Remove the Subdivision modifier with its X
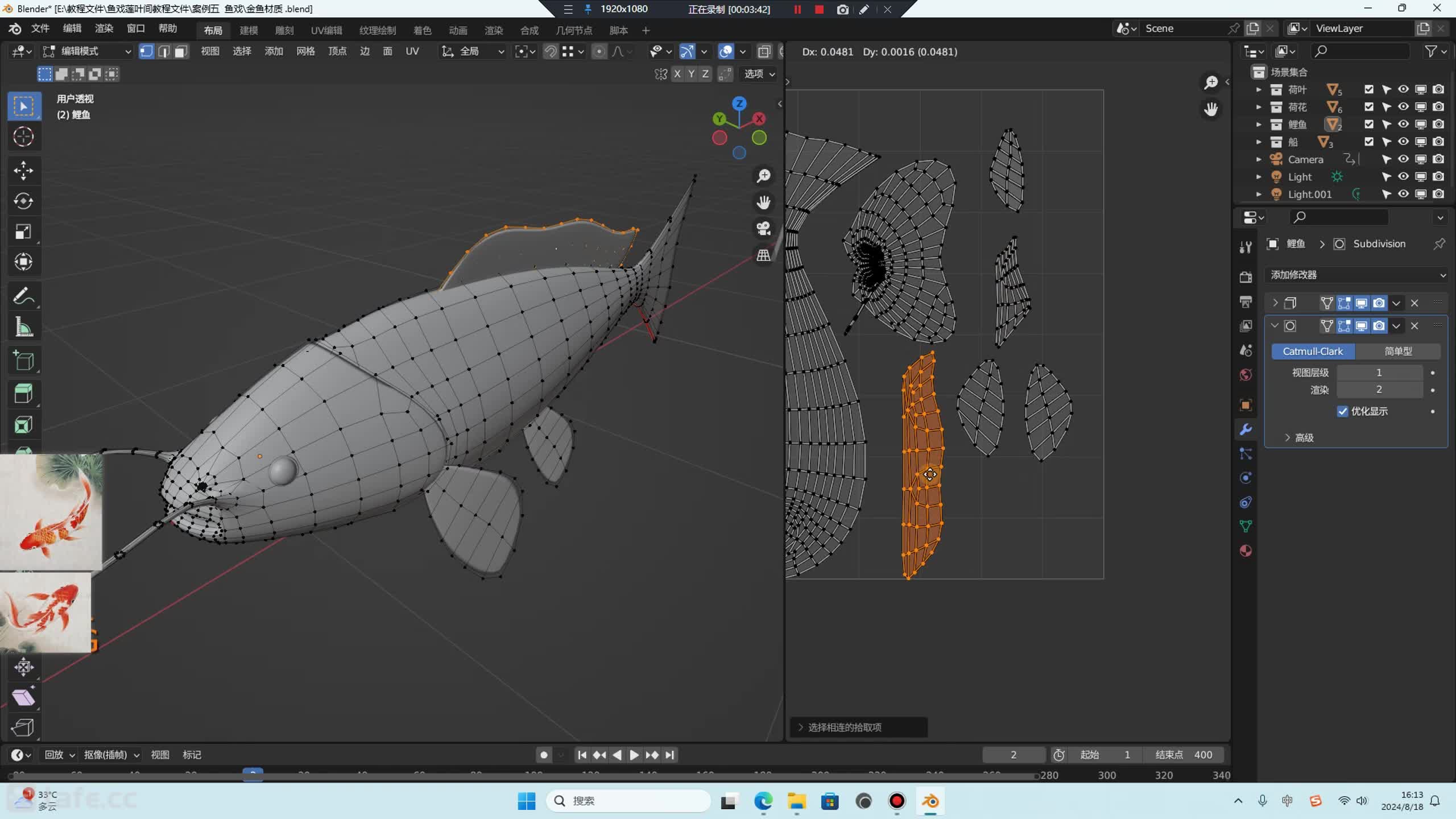Screen dimensions: 1456x819 [1414, 326]
